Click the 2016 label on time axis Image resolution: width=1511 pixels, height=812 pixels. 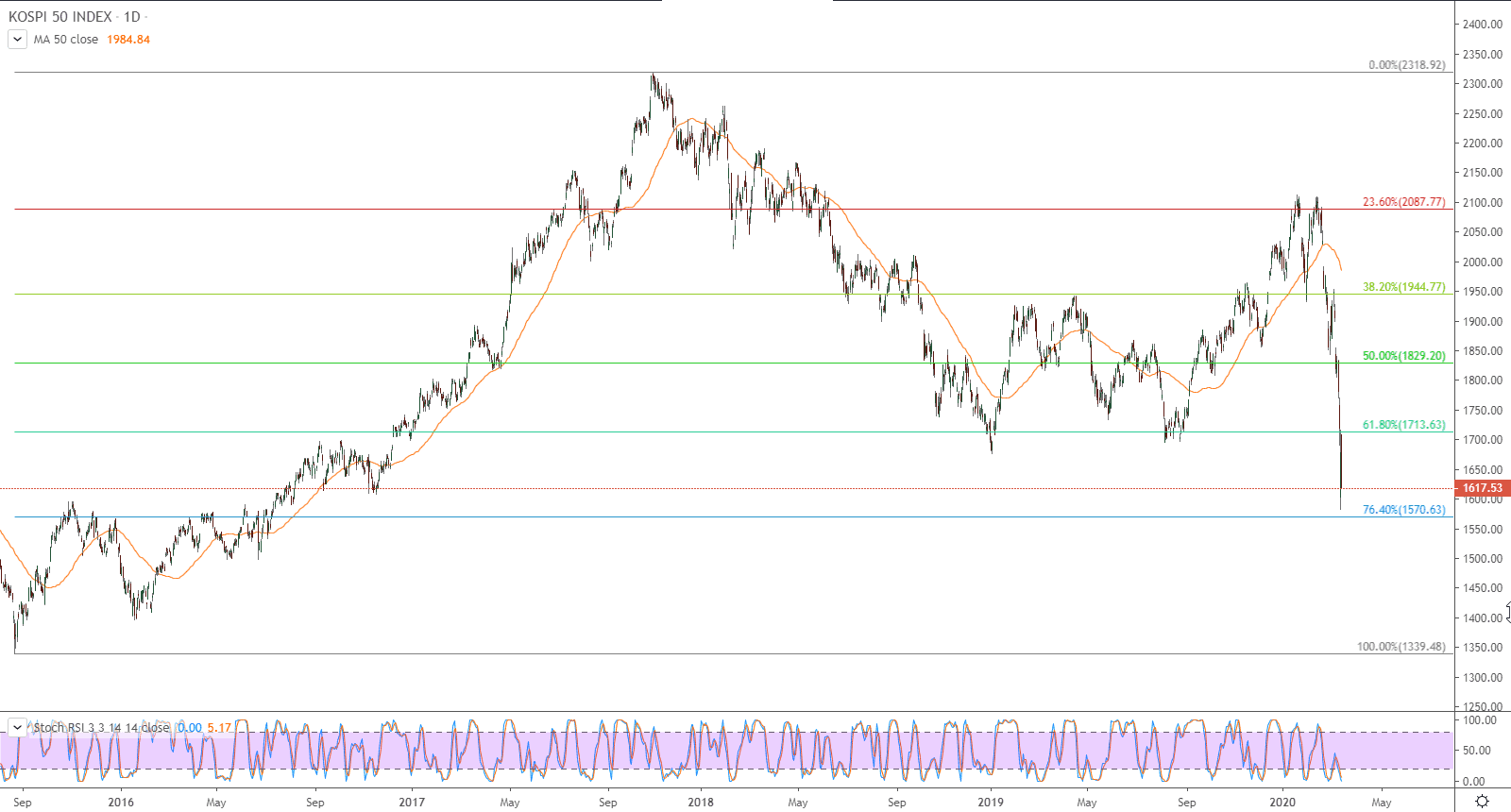click(121, 803)
